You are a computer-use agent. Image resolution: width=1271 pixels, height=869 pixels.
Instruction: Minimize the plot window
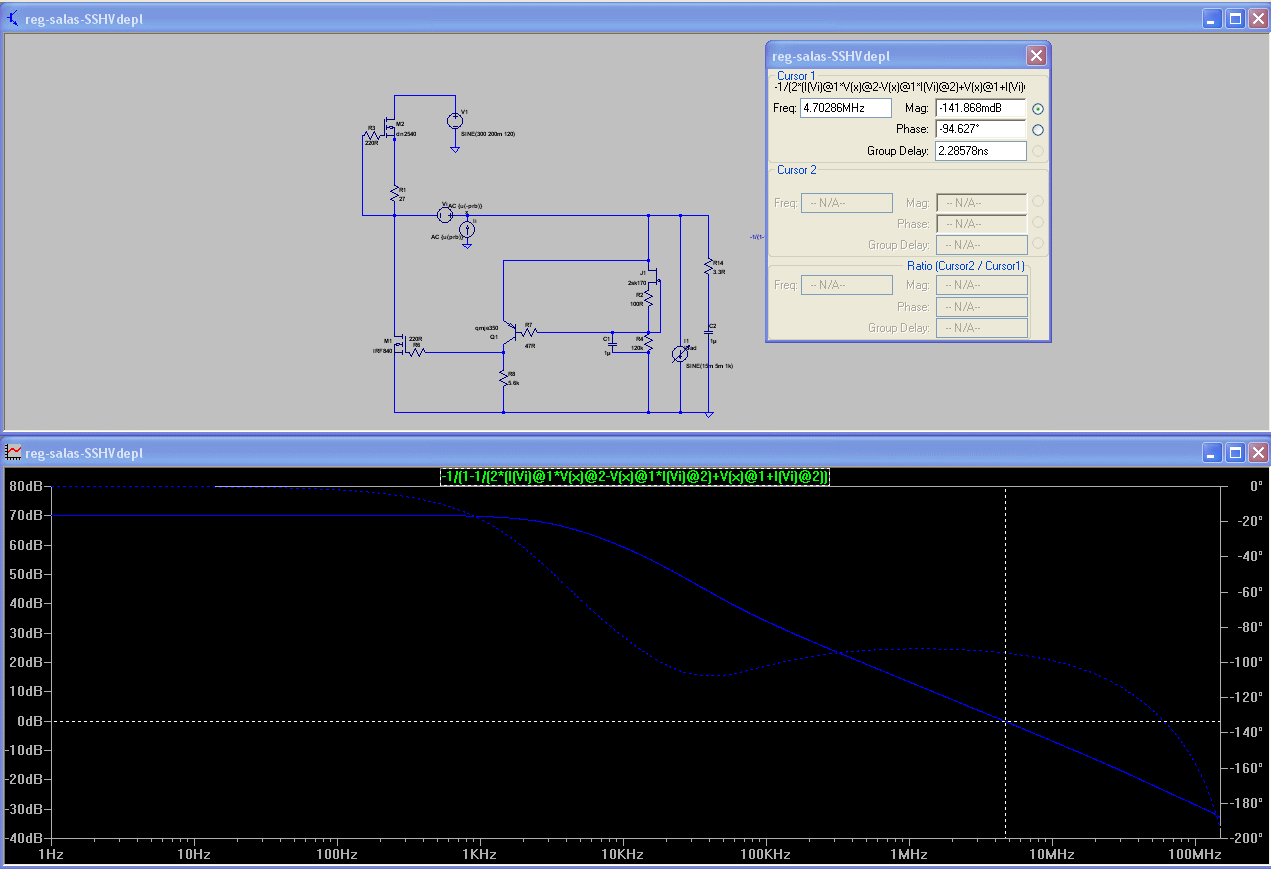point(1212,452)
